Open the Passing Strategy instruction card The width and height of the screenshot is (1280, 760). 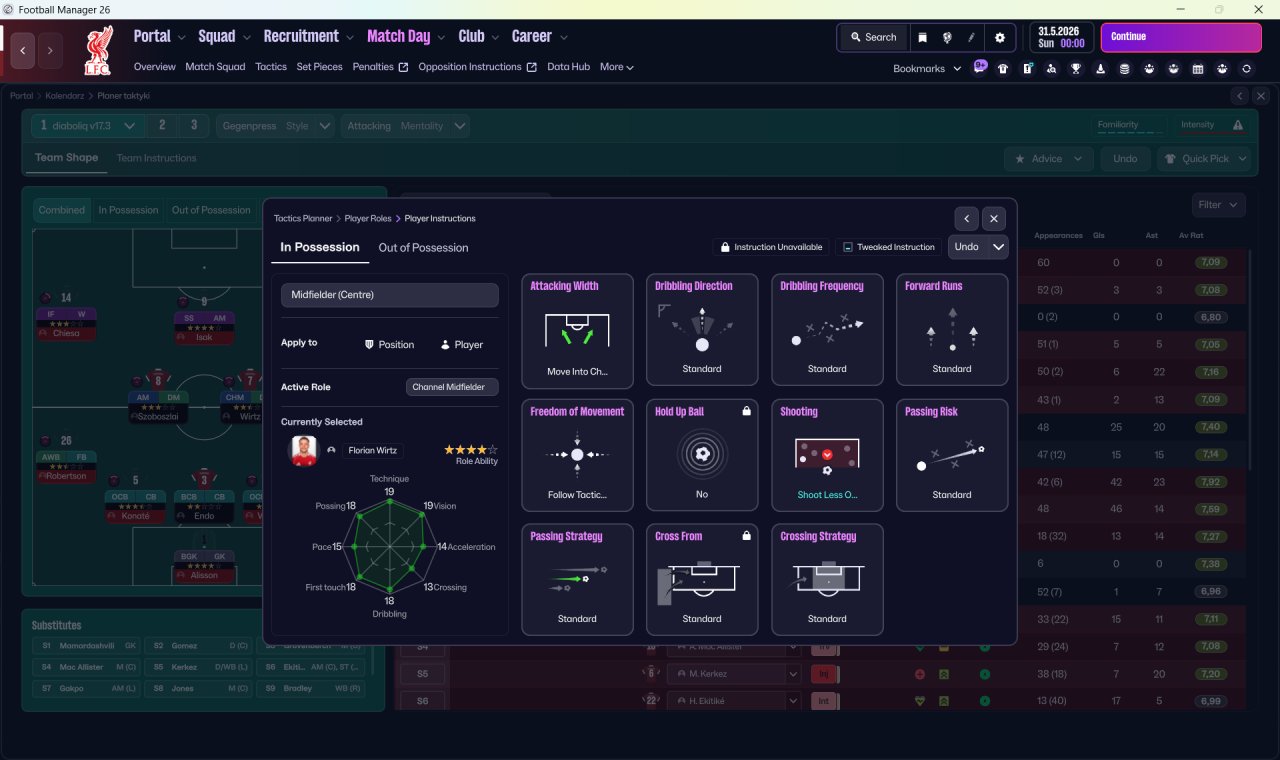577,580
